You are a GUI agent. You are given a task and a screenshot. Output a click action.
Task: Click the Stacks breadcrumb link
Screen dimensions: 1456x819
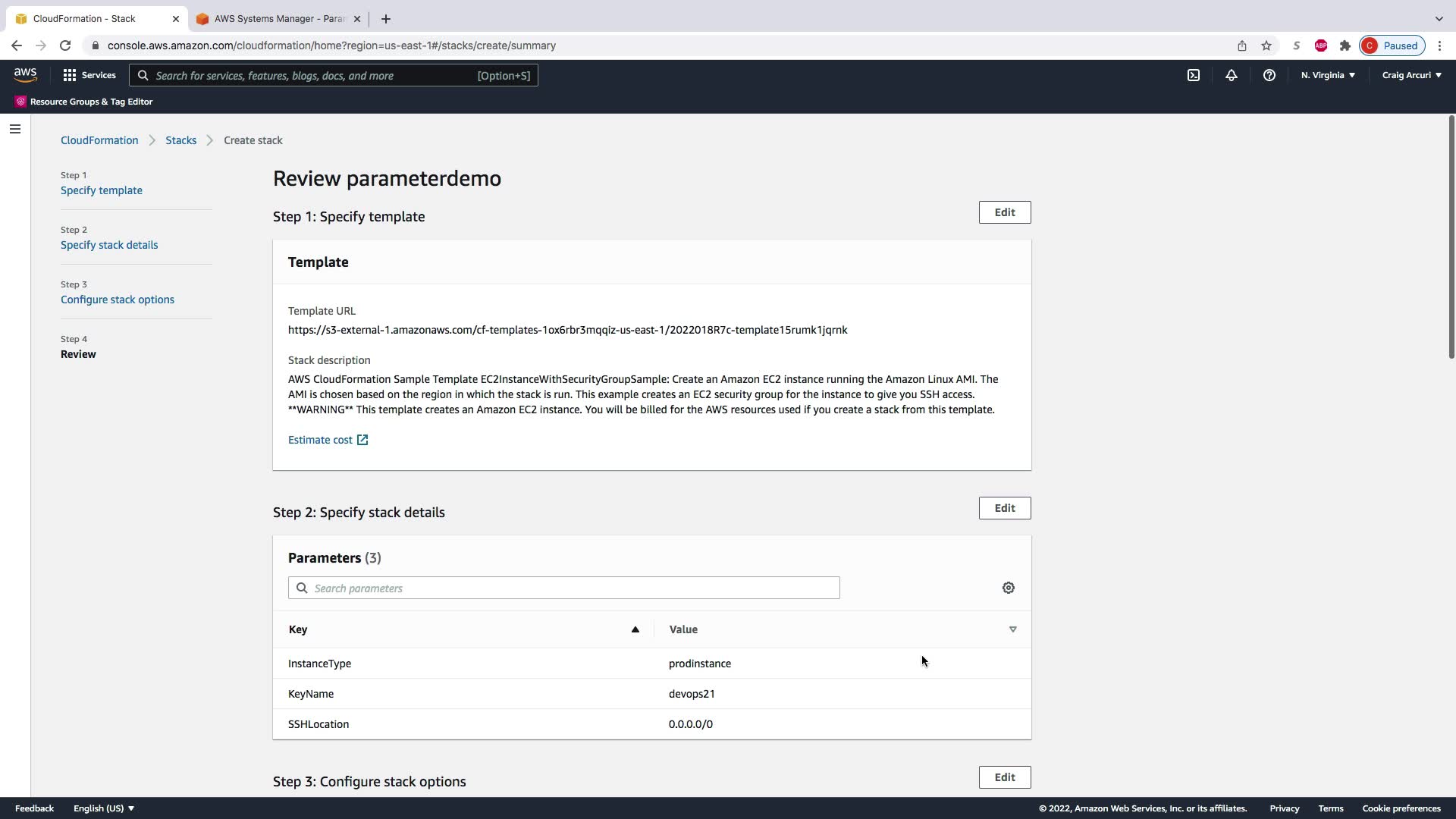(181, 140)
